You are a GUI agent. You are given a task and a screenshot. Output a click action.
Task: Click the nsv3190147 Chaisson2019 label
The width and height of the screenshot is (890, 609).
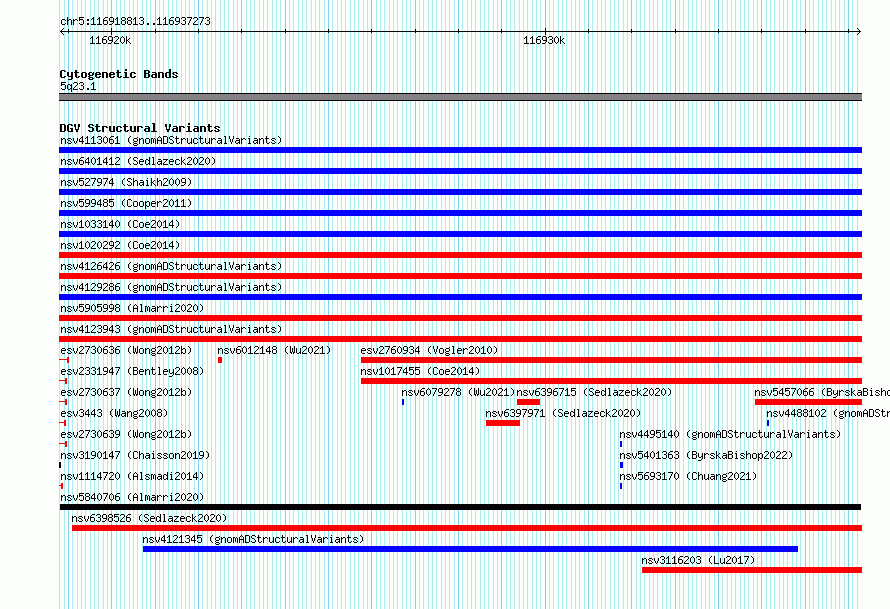coord(135,455)
